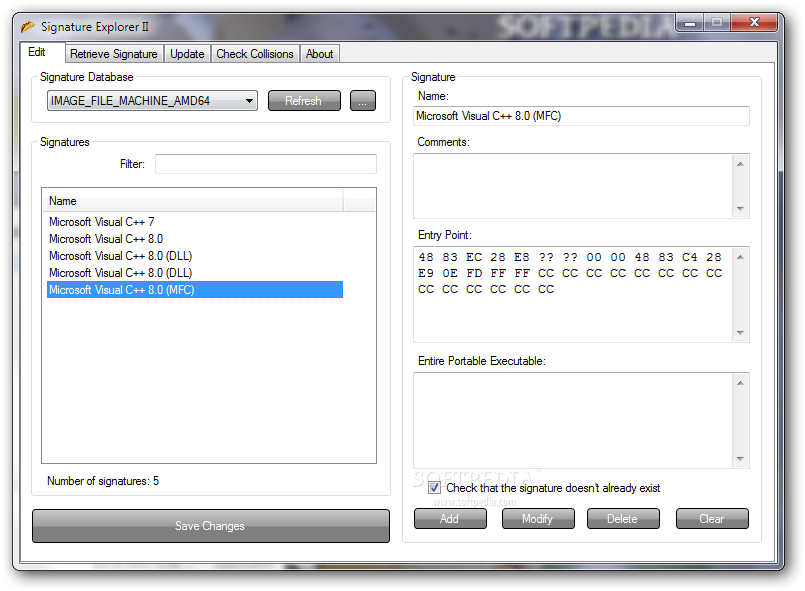Screen dimensions: 805x591
Task: Uncheck 'Check that the signature doesn't already exist'
Action: pos(434,487)
